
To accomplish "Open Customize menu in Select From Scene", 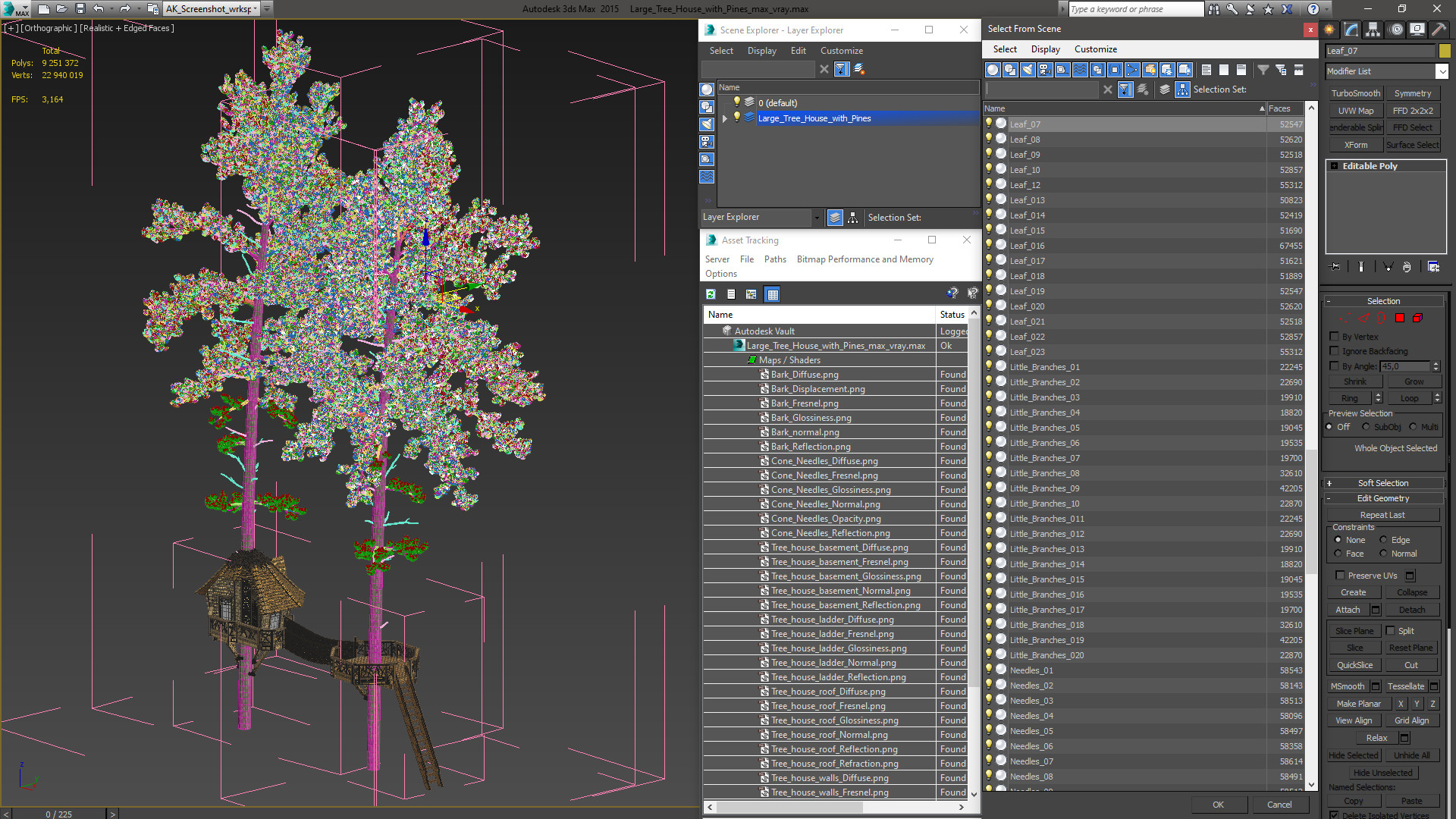I will click(1095, 49).
